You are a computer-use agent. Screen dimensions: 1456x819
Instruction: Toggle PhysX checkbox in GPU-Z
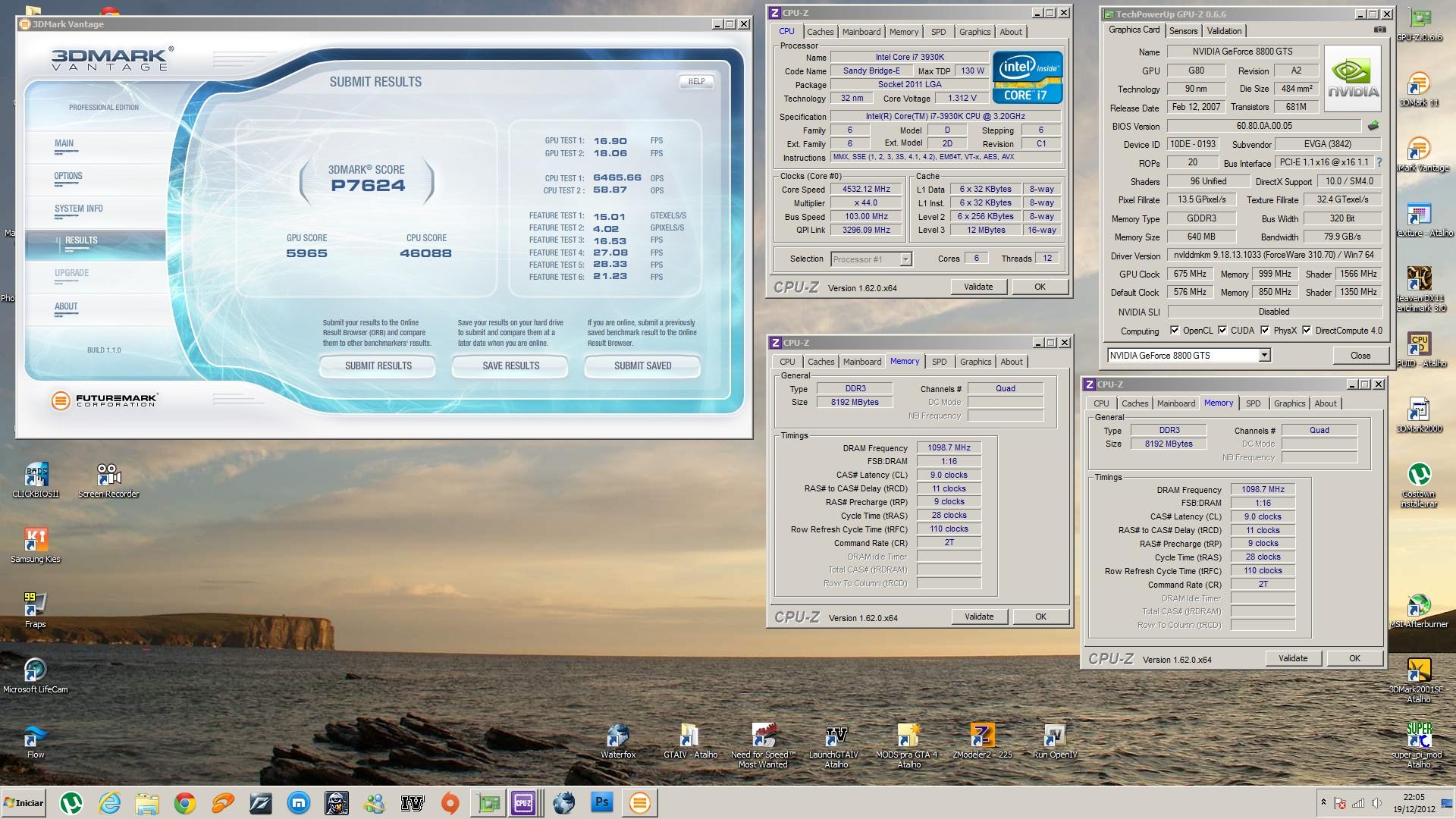pos(1265,331)
